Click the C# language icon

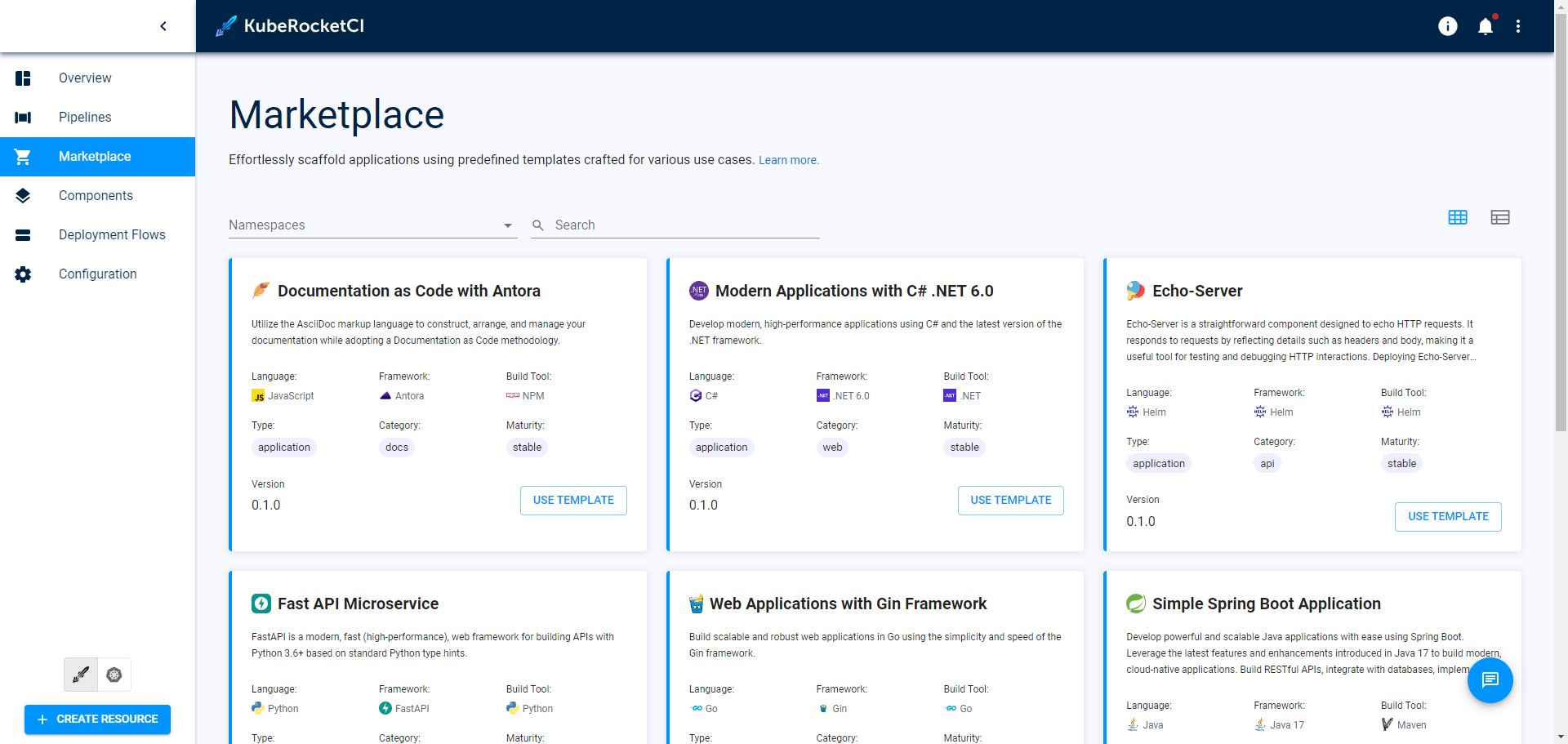coord(696,396)
